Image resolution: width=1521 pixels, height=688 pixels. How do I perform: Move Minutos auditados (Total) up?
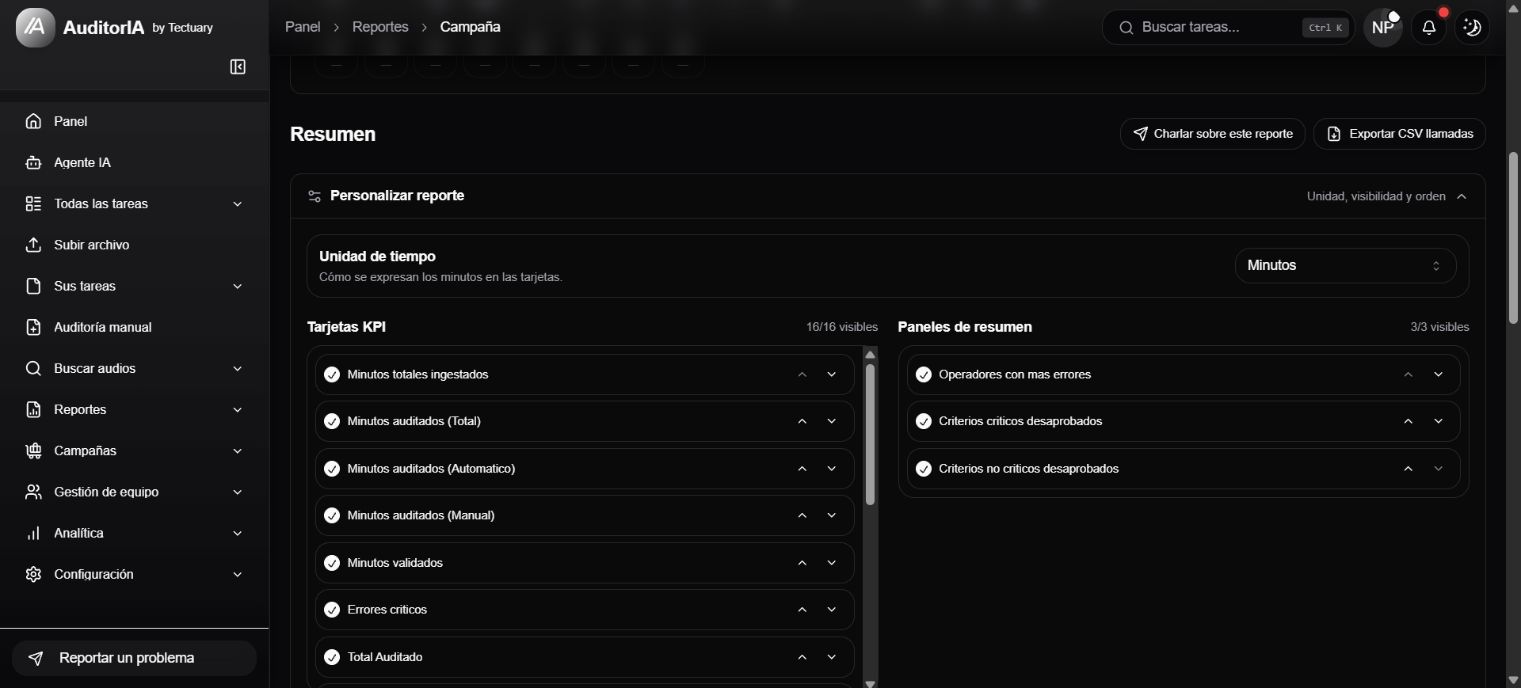pos(802,421)
